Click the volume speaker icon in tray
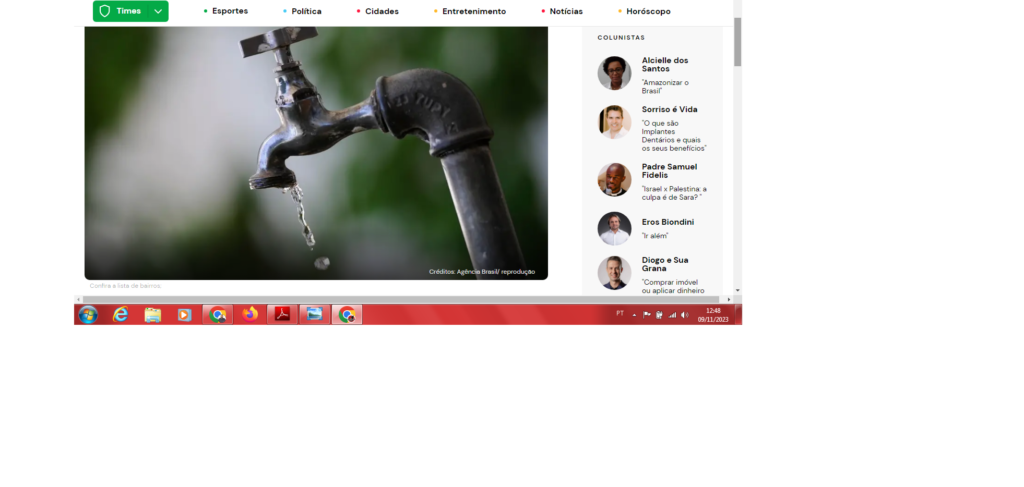This screenshot has width=1024, height=487. pyautogui.click(x=685, y=315)
